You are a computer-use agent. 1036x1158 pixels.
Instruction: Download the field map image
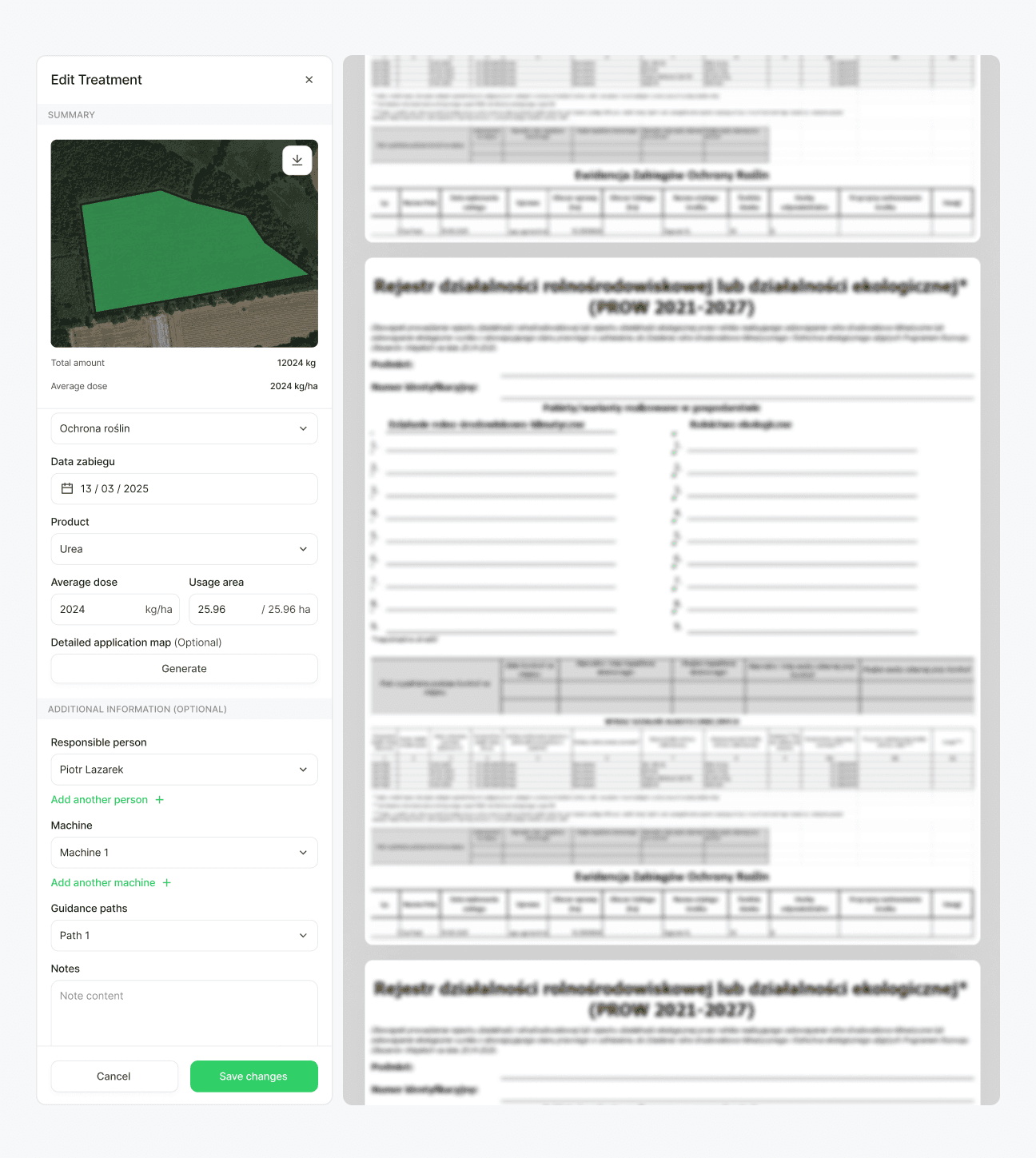pyautogui.click(x=297, y=161)
